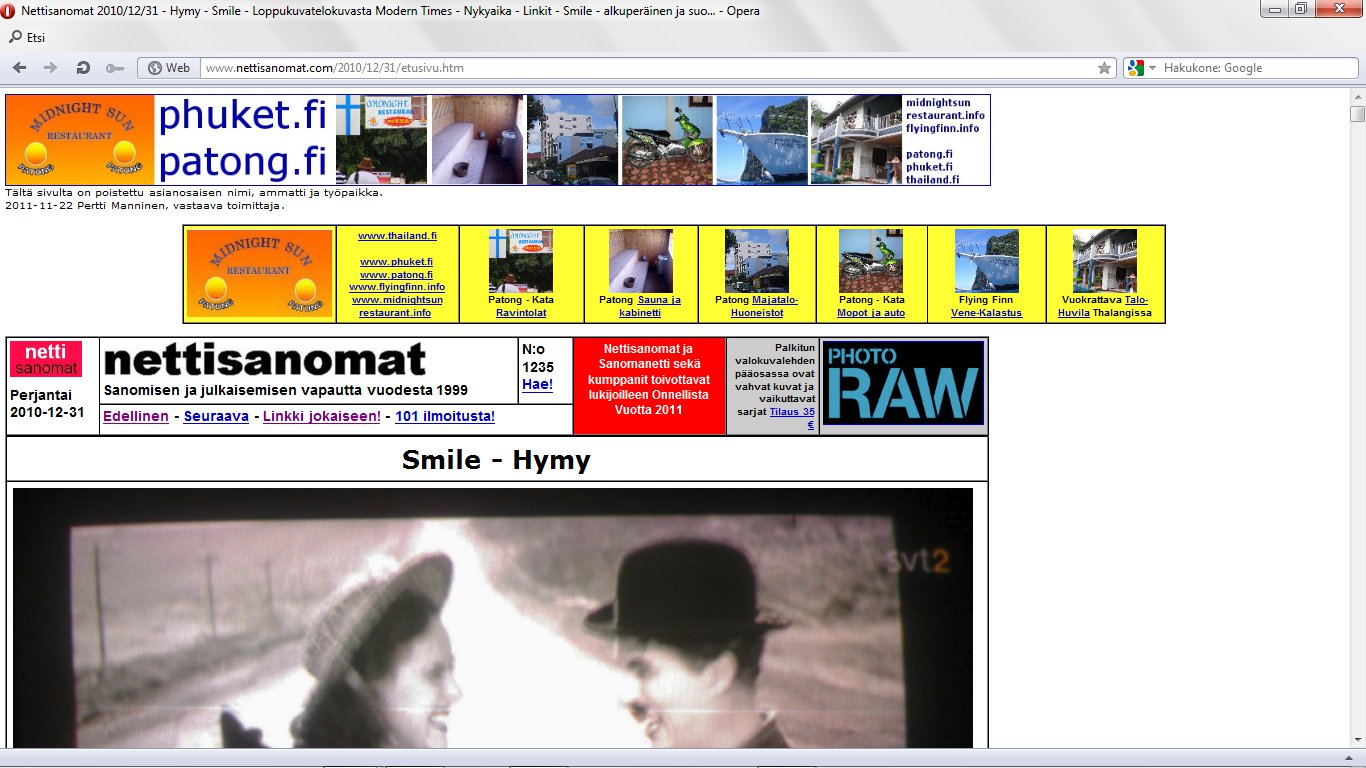Open the Mopot ja auto thumbnail
Screen dimensions: 1366x768
tap(870, 260)
